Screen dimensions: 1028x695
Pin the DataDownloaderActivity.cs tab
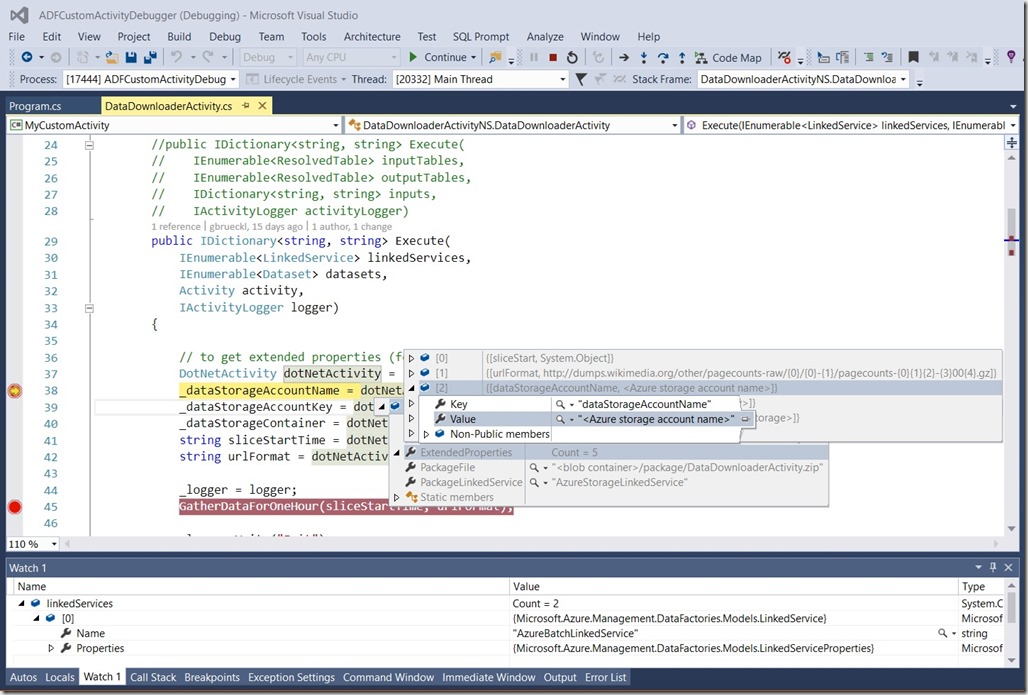click(246, 106)
